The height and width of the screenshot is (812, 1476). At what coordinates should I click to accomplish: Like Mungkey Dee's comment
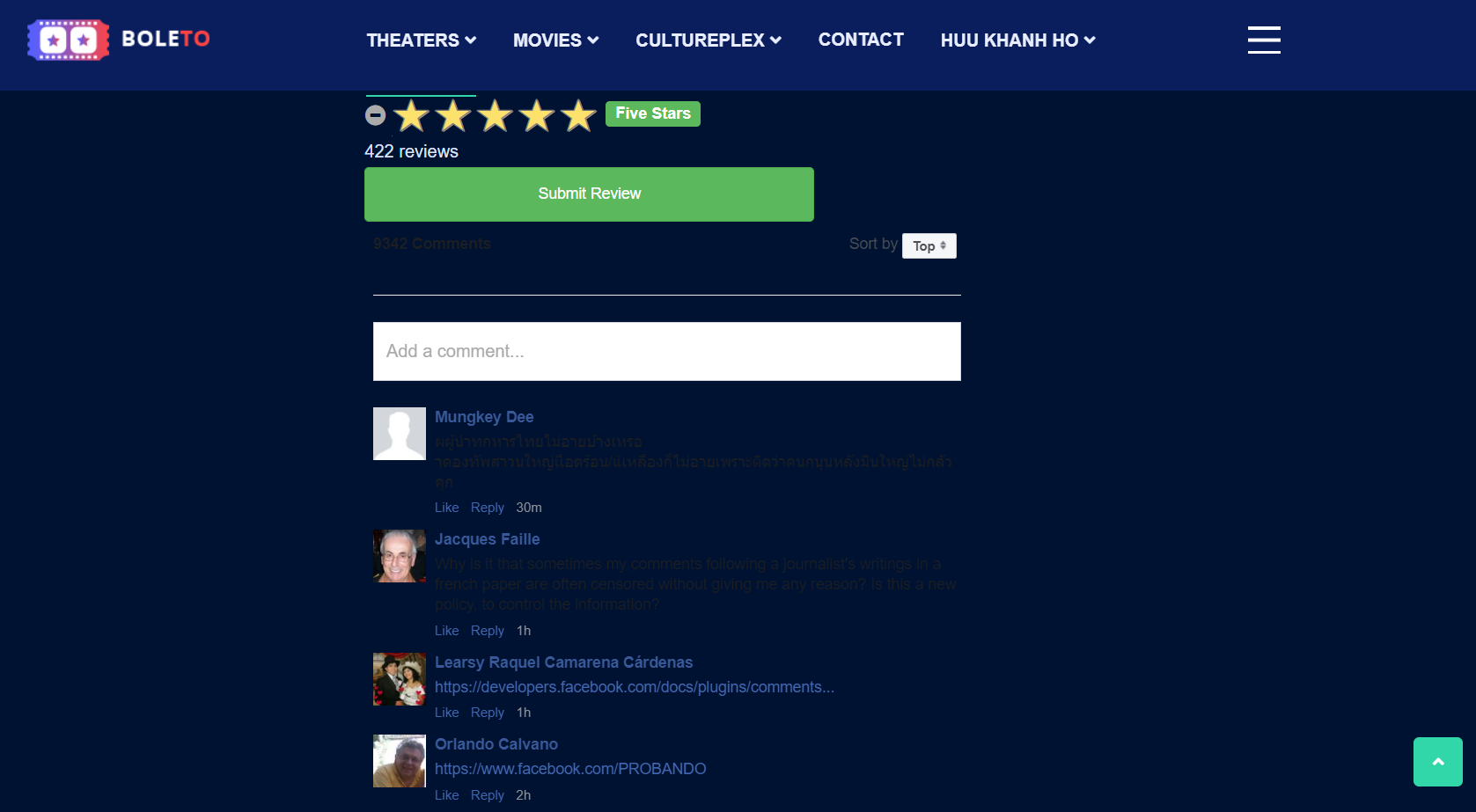pos(446,507)
